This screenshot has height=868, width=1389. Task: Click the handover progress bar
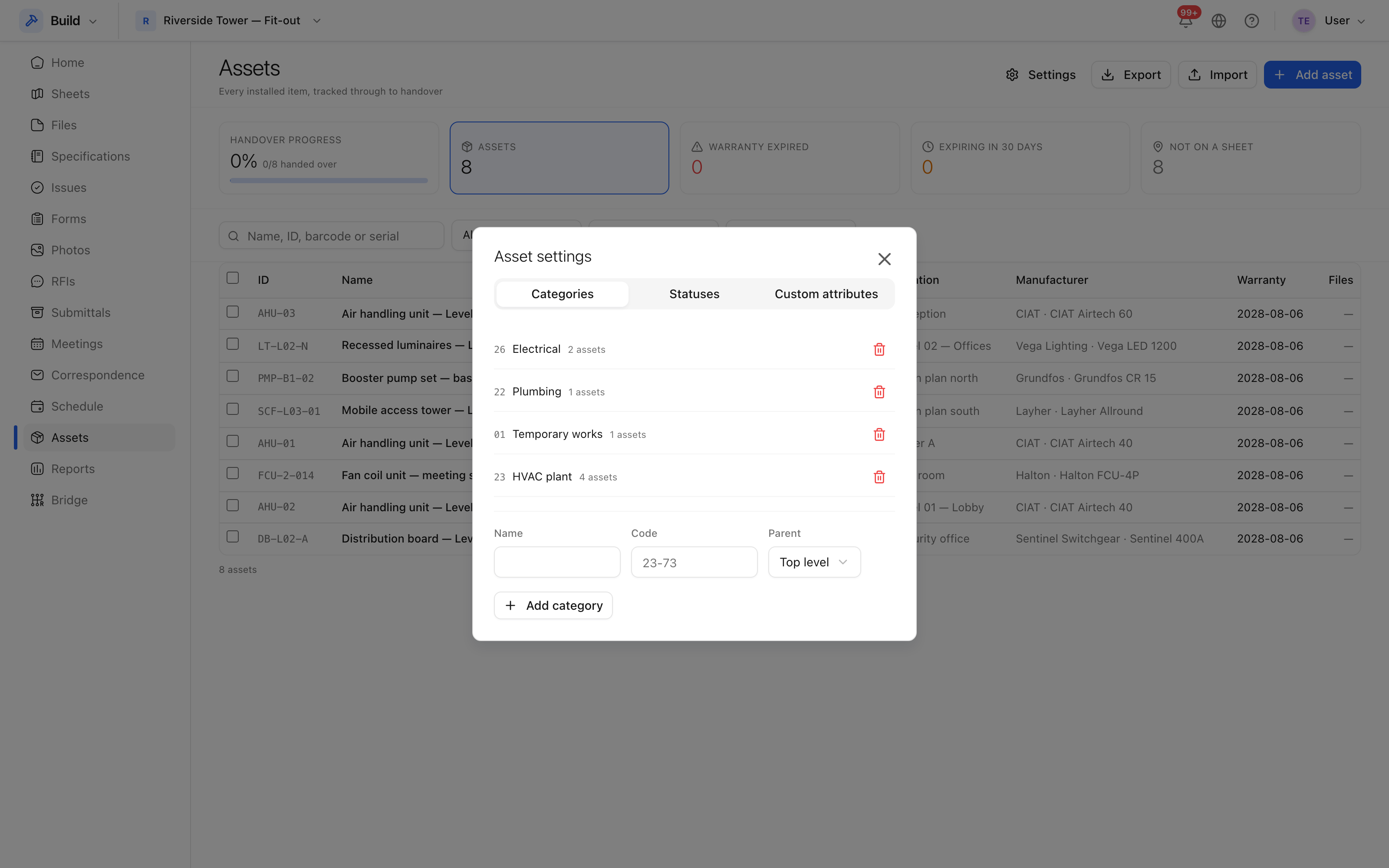tap(329, 180)
